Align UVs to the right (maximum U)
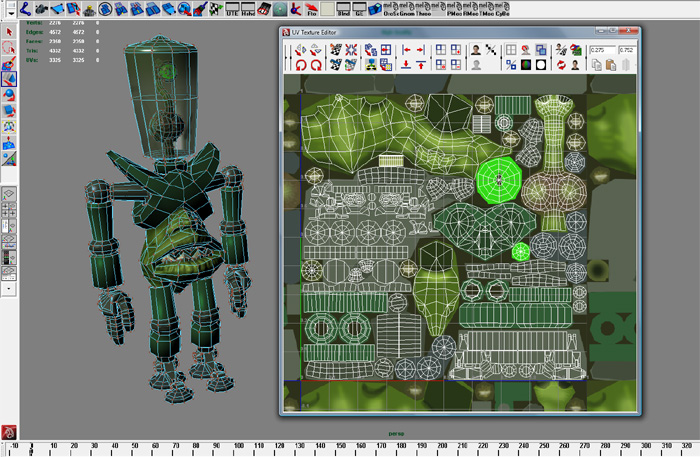This screenshot has width=700, height=457. (x=421, y=50)
